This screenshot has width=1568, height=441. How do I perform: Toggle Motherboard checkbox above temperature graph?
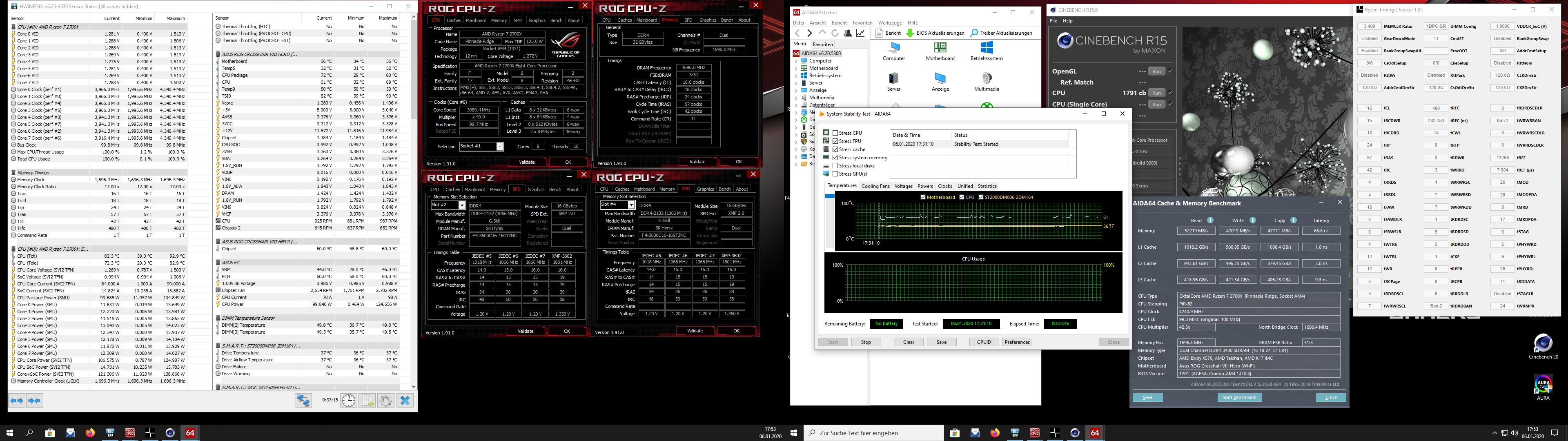tap(923, 197)
